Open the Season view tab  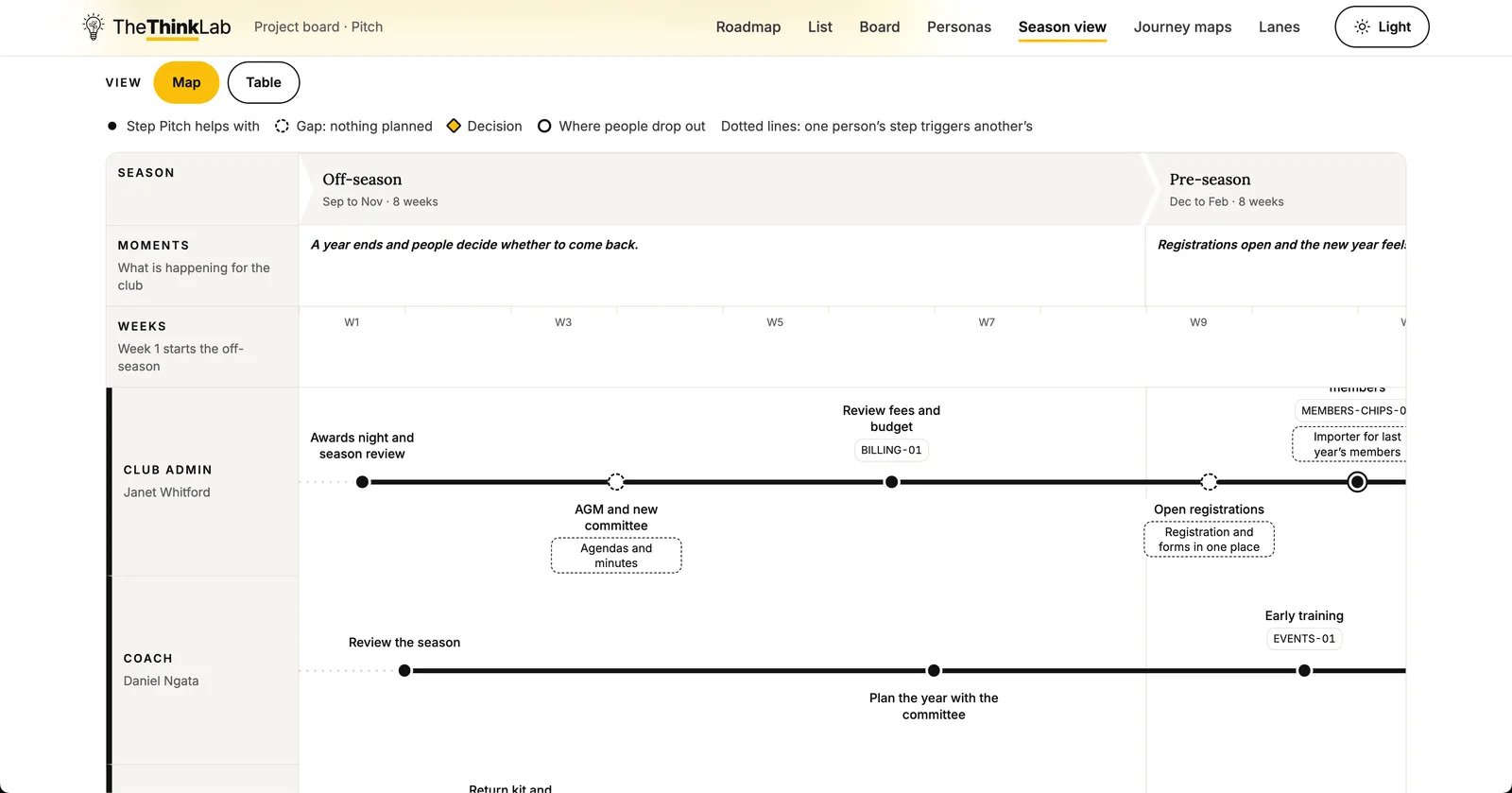coord(1062,26)
